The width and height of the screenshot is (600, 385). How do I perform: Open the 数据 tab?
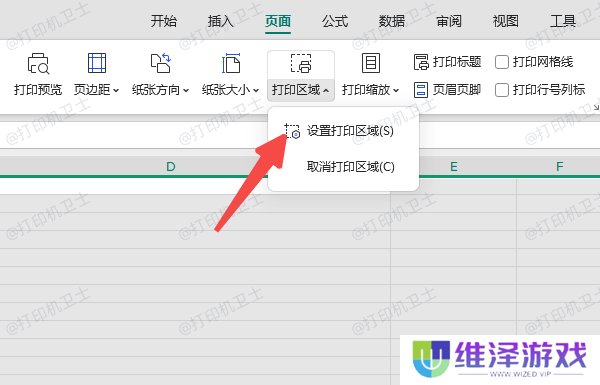click(x=392, y=21)
